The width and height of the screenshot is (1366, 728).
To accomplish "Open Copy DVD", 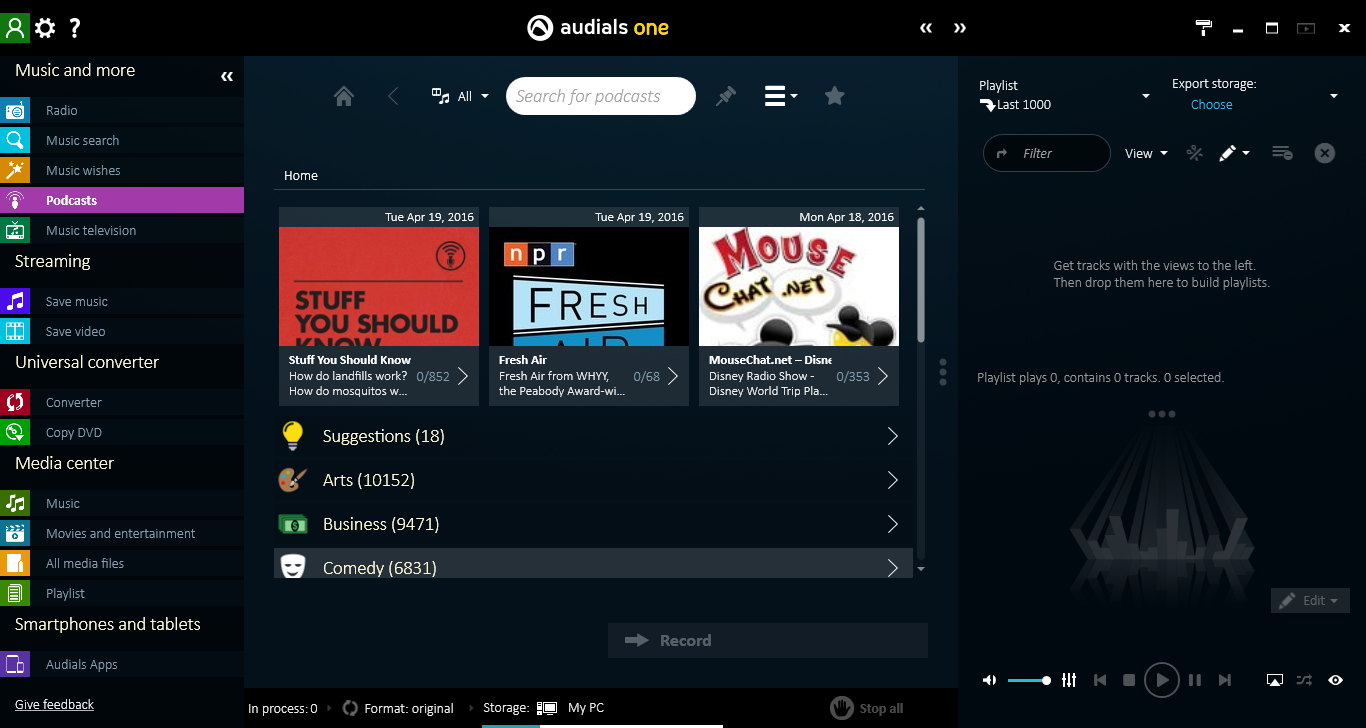I will 122,432.
